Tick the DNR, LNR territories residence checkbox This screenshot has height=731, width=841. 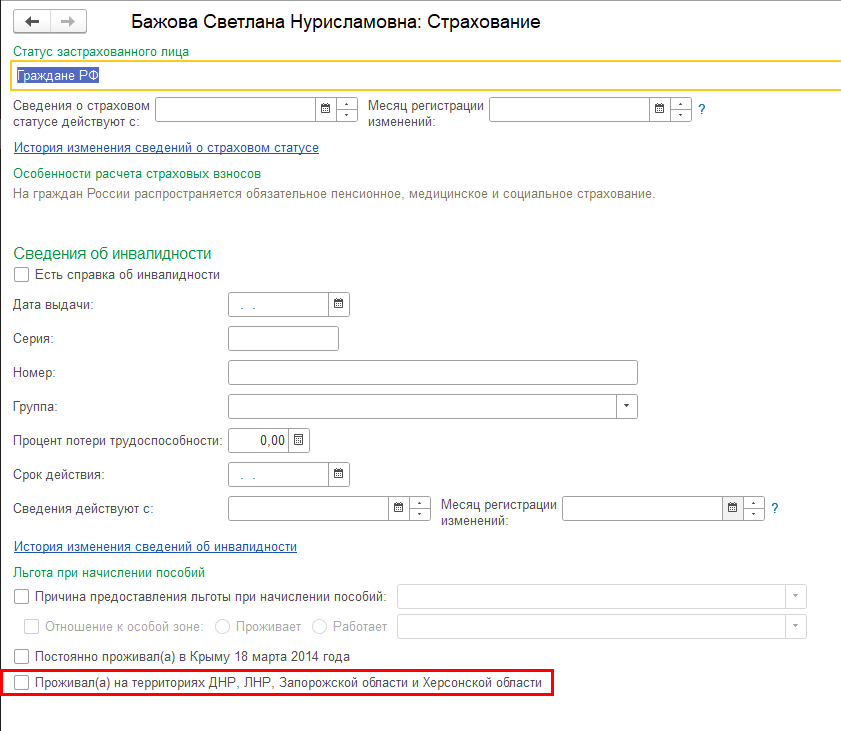(x=22, y=683)
